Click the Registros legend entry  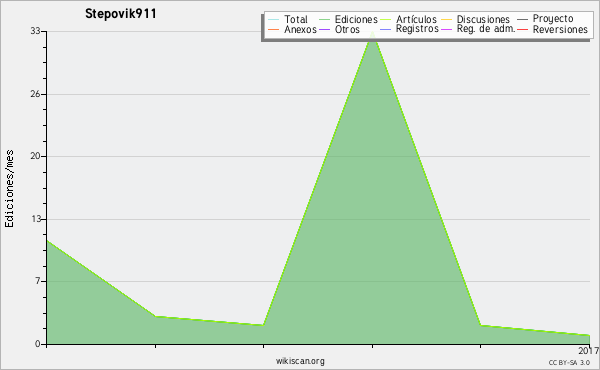409,29
